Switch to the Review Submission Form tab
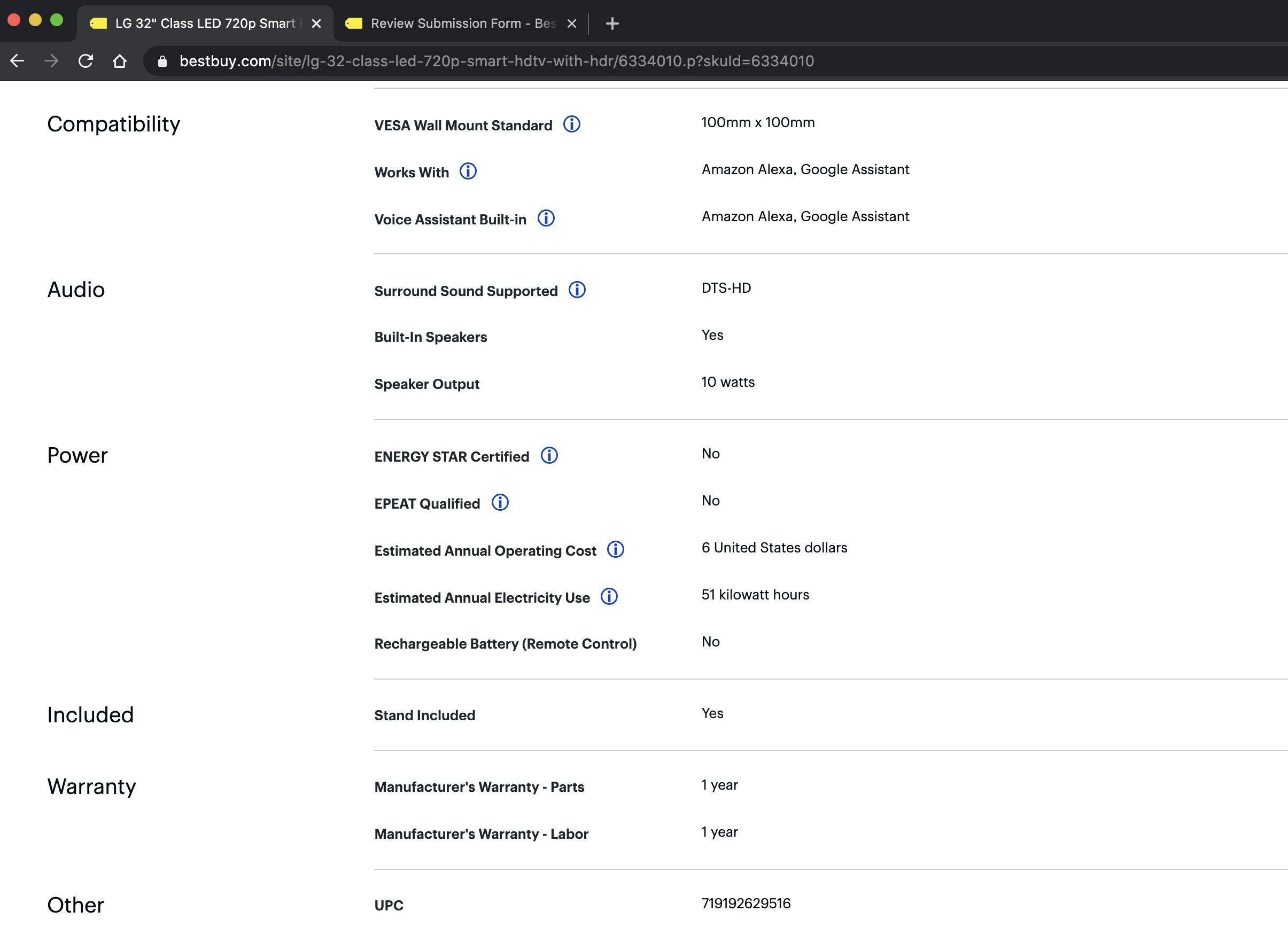Viewport: 1288px width, 935px height. click(x=454, y=24)
